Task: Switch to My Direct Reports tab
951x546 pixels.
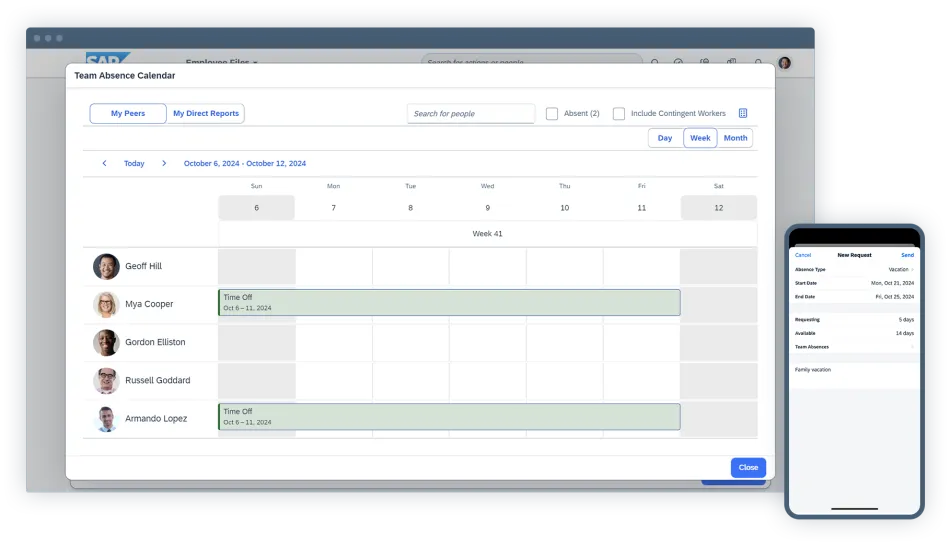Action: (206, 114)
